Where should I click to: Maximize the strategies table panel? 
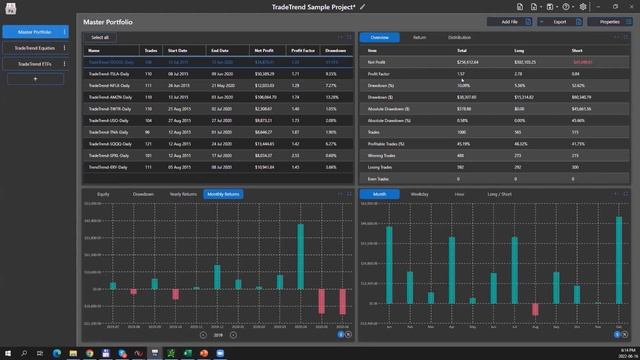[349, 37]
